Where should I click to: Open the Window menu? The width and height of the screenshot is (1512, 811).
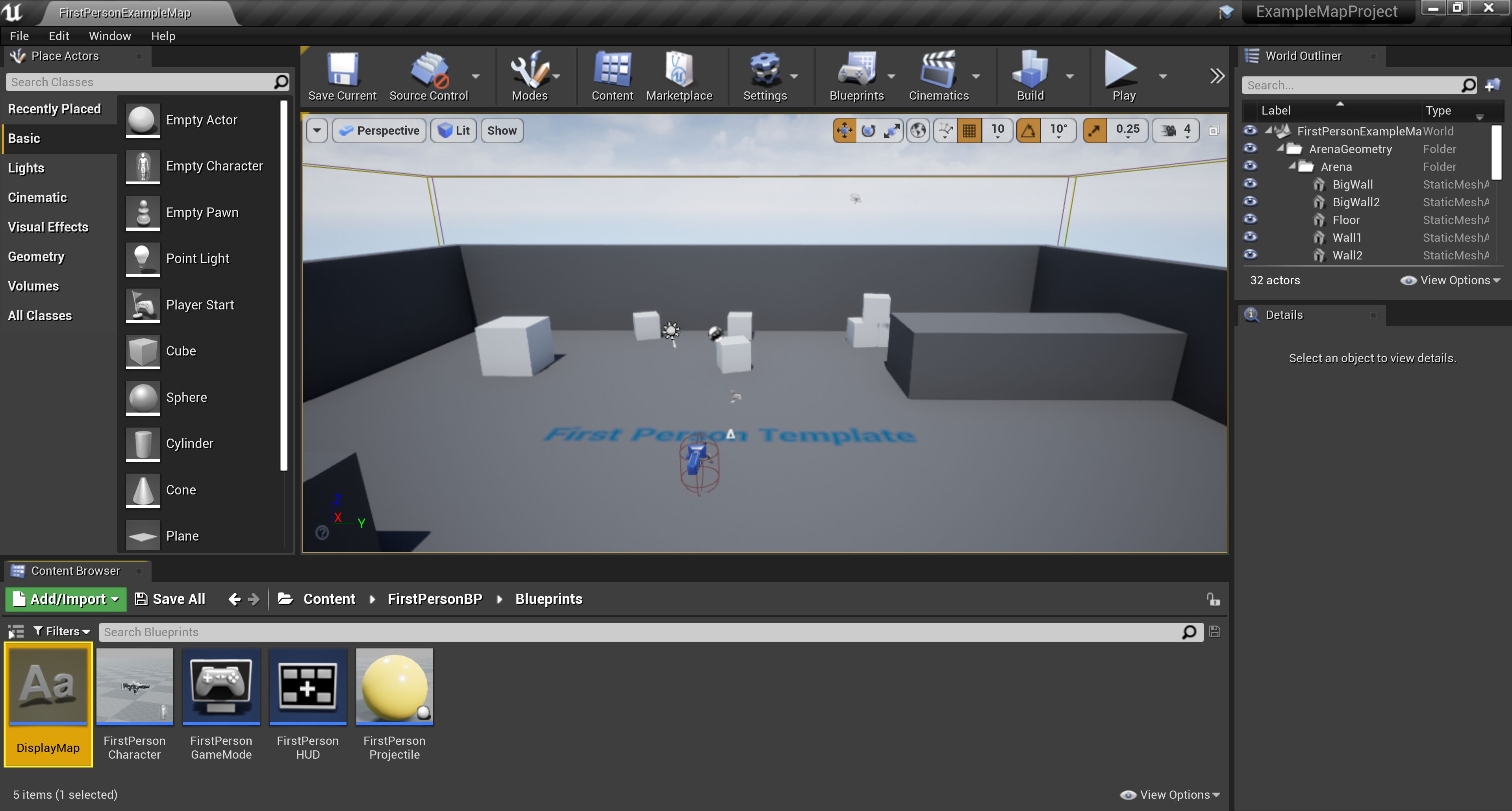click(x=109, y=36)
